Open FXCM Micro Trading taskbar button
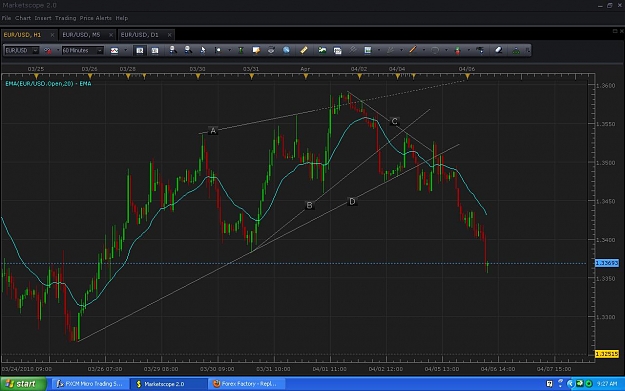The image size is (625, 391). click(x=90, y=384)
